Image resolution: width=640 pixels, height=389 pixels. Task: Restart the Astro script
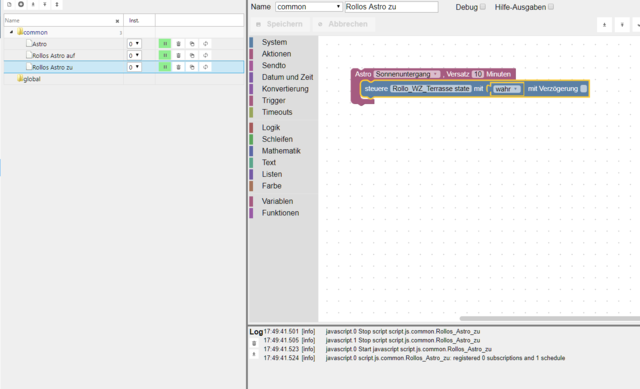tap(205, 44)
